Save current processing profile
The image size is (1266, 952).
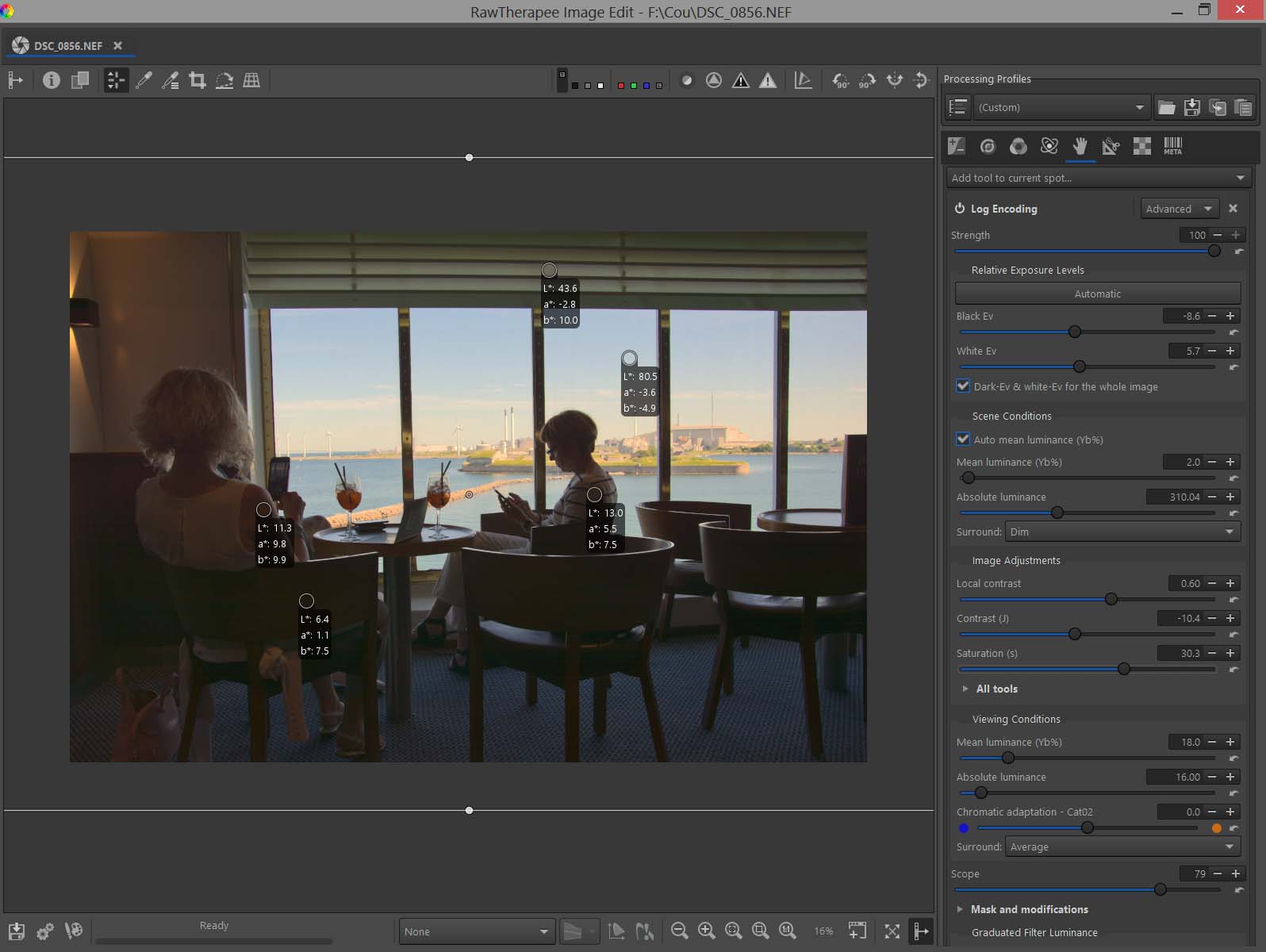click(x=1191, y=107)
